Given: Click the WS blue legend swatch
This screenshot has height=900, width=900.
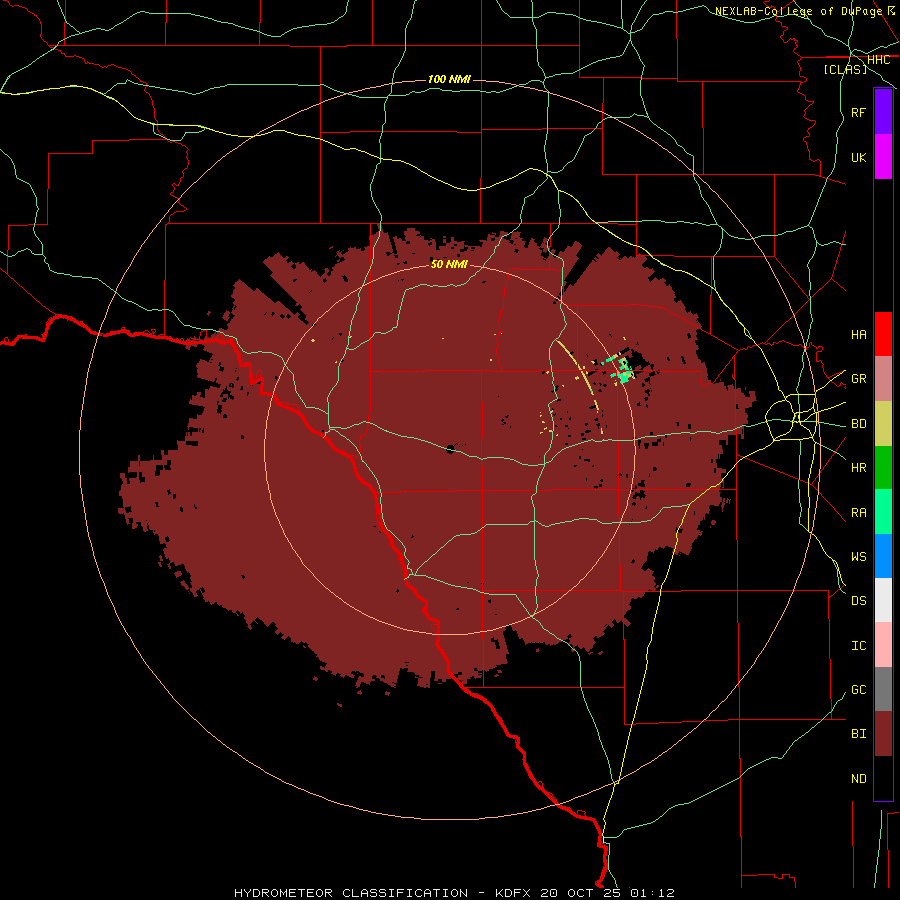Looking at the screenshot, I should click(883, 556).
